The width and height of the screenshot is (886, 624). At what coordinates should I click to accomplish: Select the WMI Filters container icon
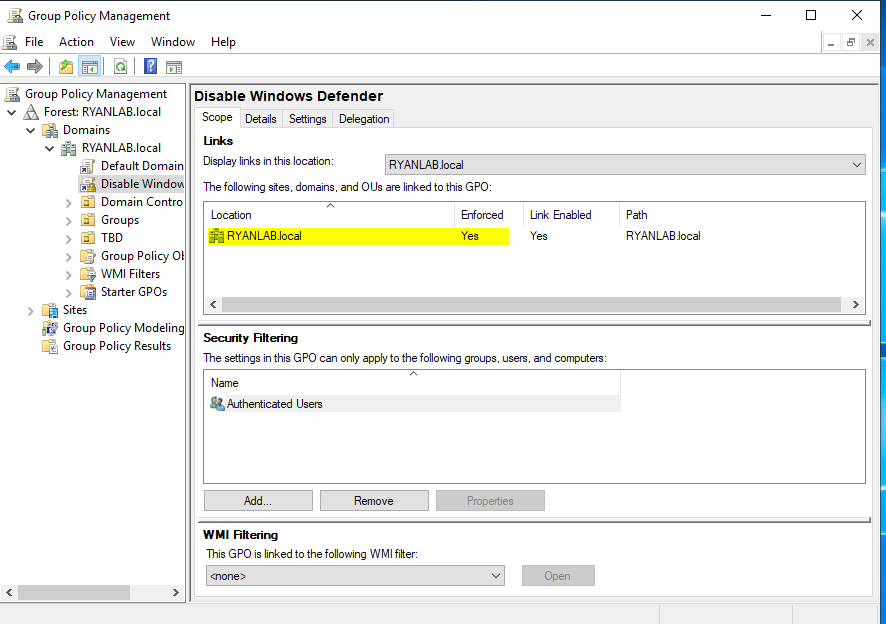coord(88,273)
